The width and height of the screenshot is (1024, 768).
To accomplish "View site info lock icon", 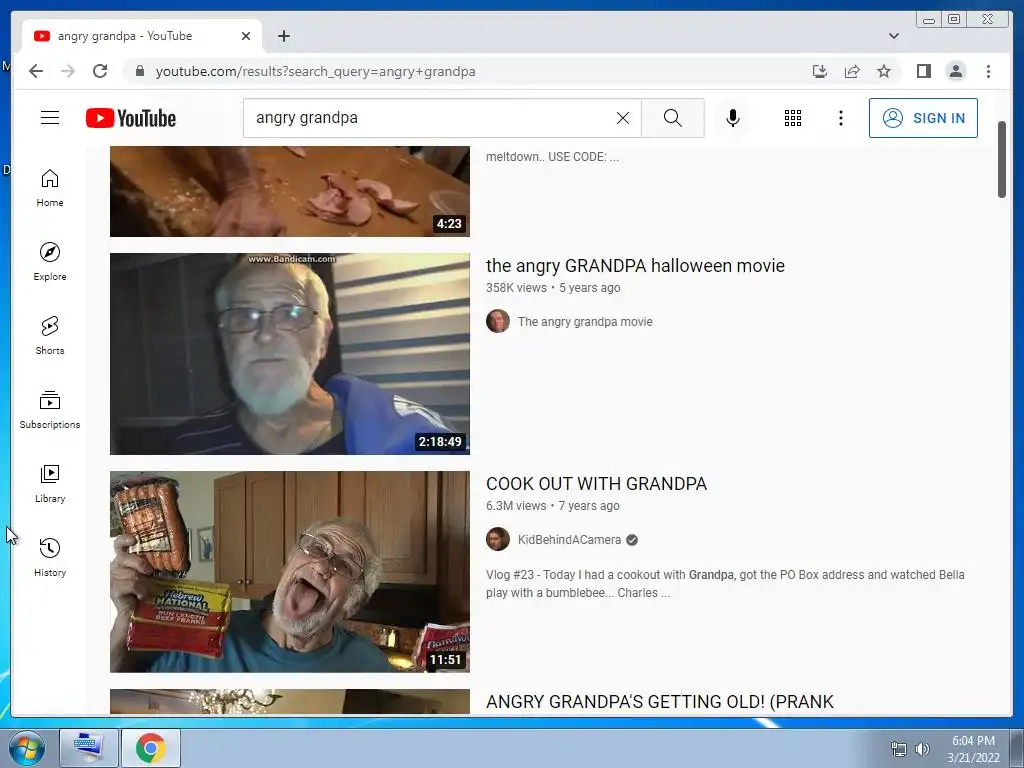I will coord(139,71).
